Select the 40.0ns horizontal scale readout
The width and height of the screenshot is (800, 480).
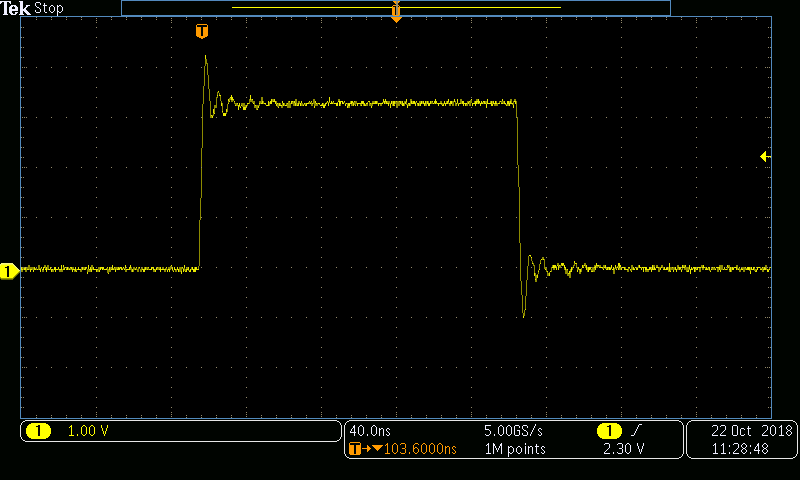click(x=369, y=431)
